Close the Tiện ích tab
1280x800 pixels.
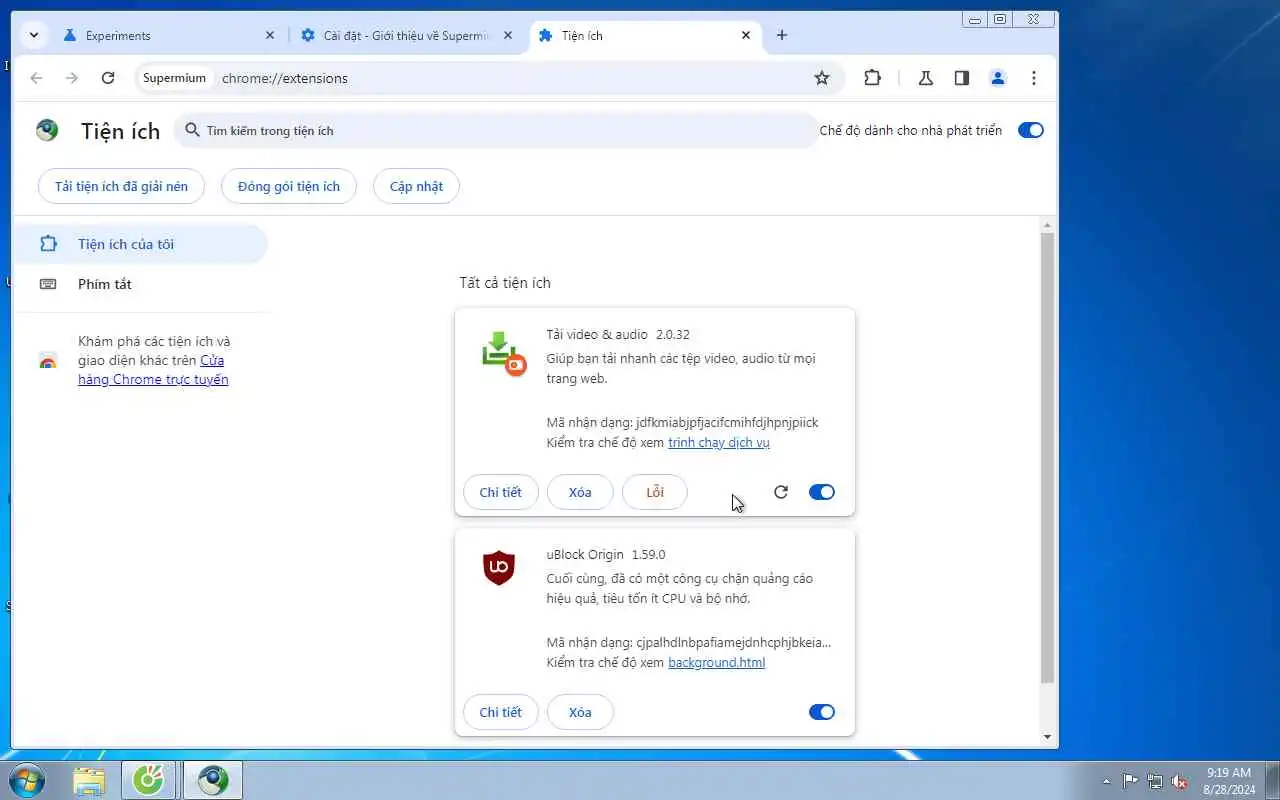(746, 35)
